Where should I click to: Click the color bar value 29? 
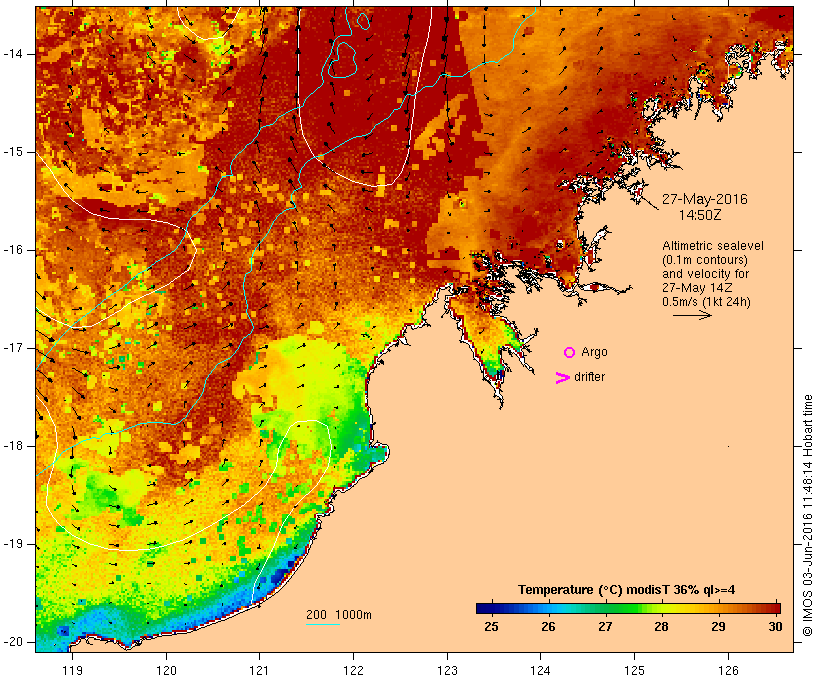[x=718, y=627]
